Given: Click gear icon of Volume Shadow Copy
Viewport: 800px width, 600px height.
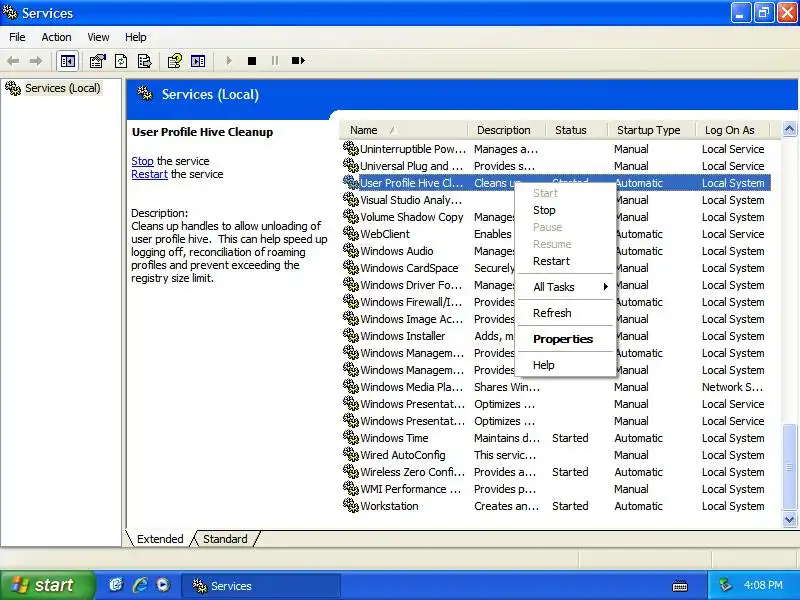Looking at the screenshot, I should point(351,217).
